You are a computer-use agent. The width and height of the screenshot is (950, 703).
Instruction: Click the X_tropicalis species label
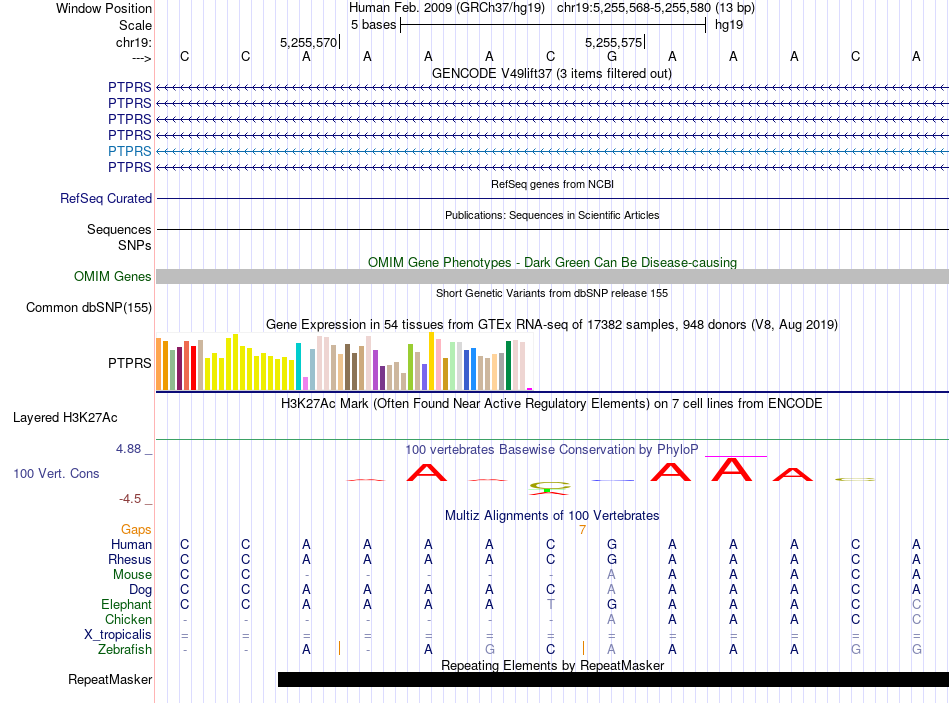coord(118,635)
